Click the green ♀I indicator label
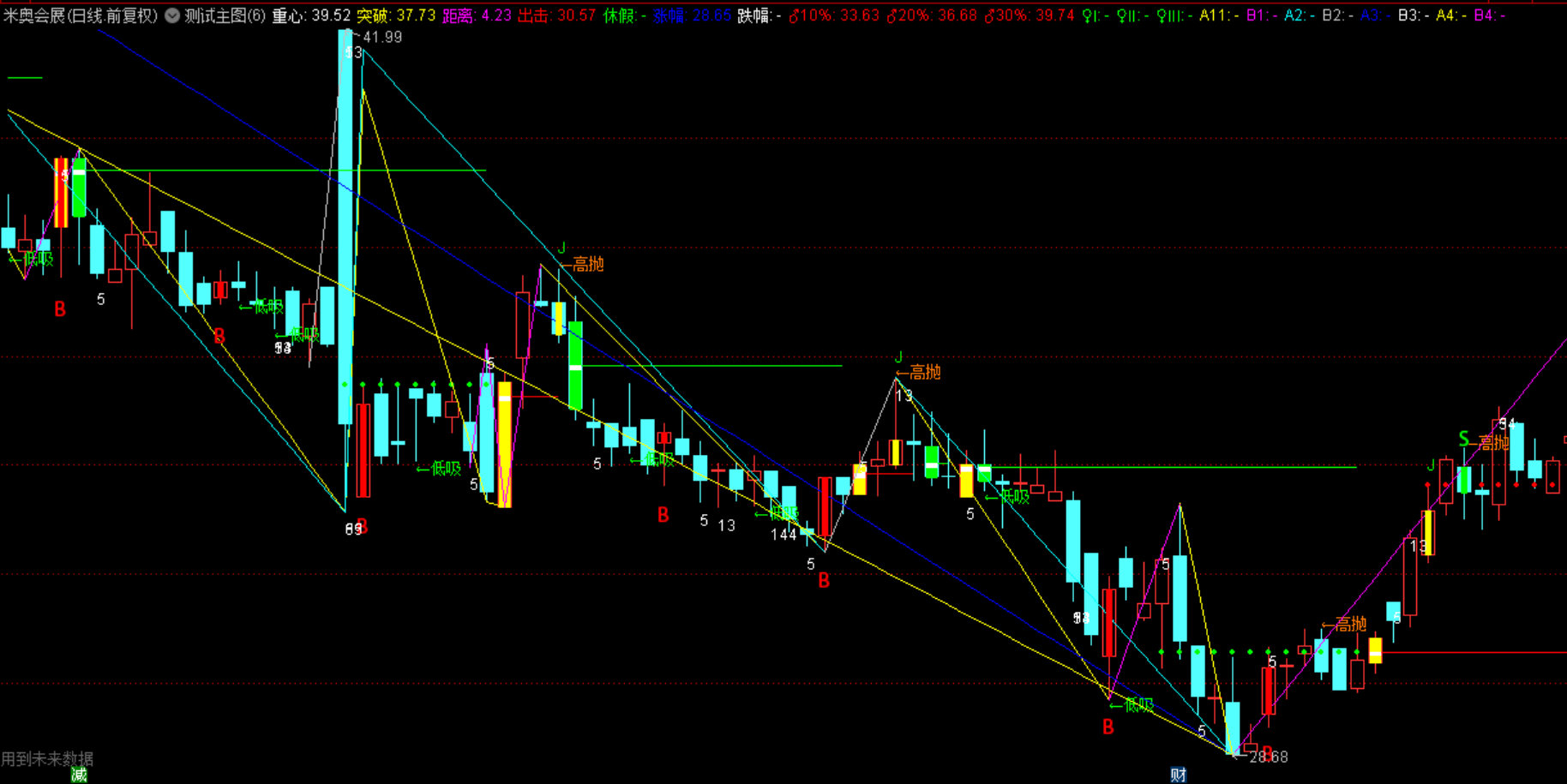 [x=1096, y=15]
